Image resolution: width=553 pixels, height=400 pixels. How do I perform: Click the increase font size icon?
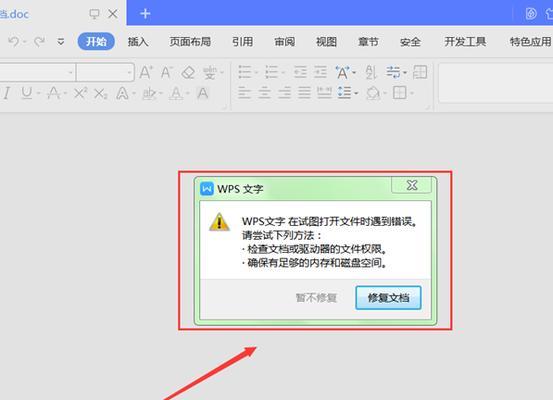tap(146, 72)
